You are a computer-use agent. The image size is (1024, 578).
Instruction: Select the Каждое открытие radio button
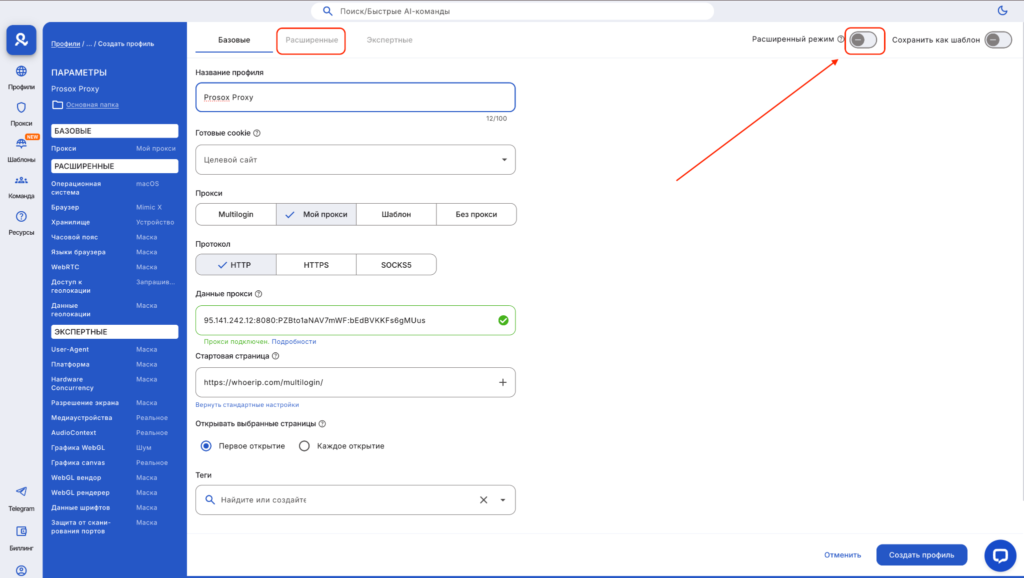coord(305,446)
